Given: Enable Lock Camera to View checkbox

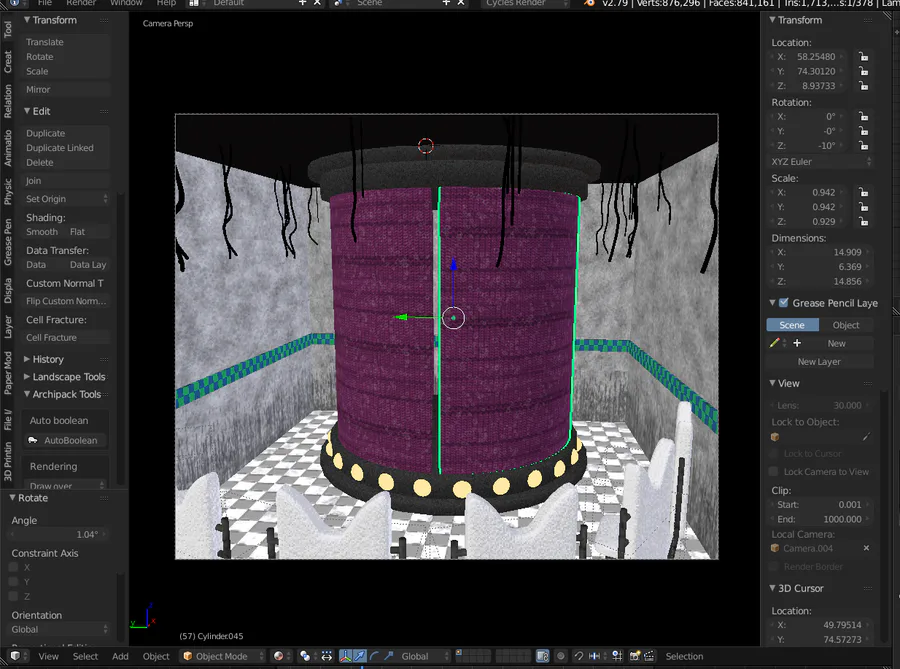Looking at the screenshot, I should pyautogui.click(x=774, y=472).
